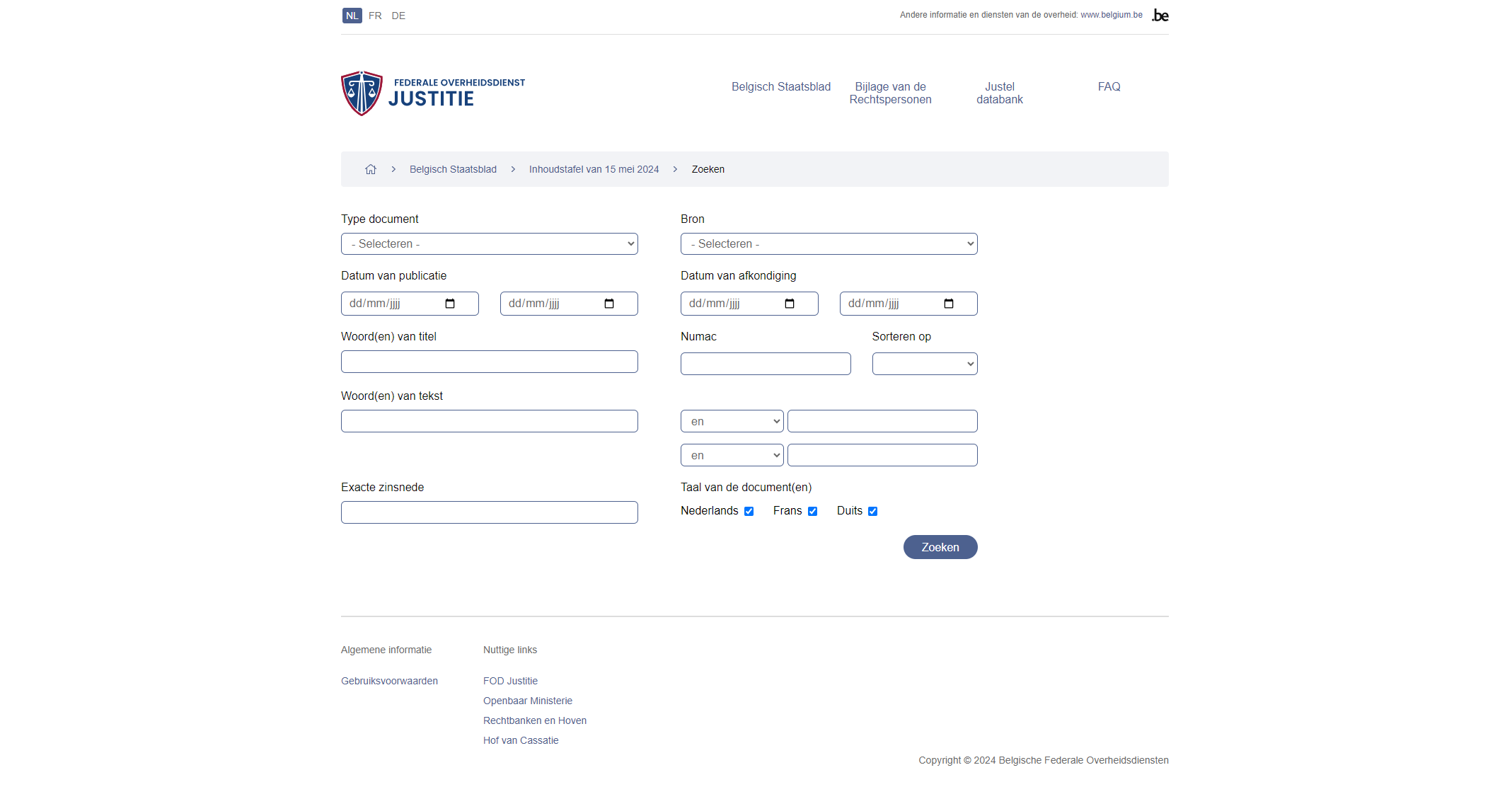This screenshot has width=1512, height=799.
Task: Uncheck the Frans checkbox
Action: (x=812, y=511)
